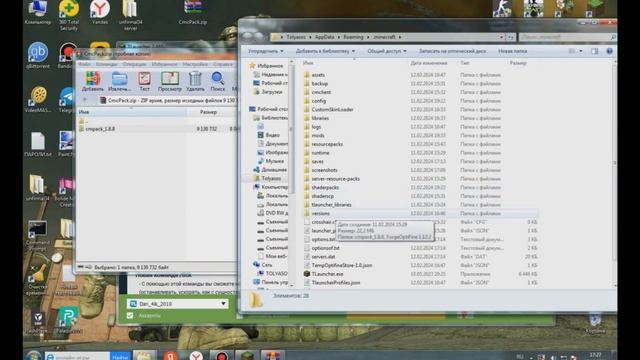Sort Explorer by Дата изменения column
The height and width of the screenshot is (360, 640).
429,63
